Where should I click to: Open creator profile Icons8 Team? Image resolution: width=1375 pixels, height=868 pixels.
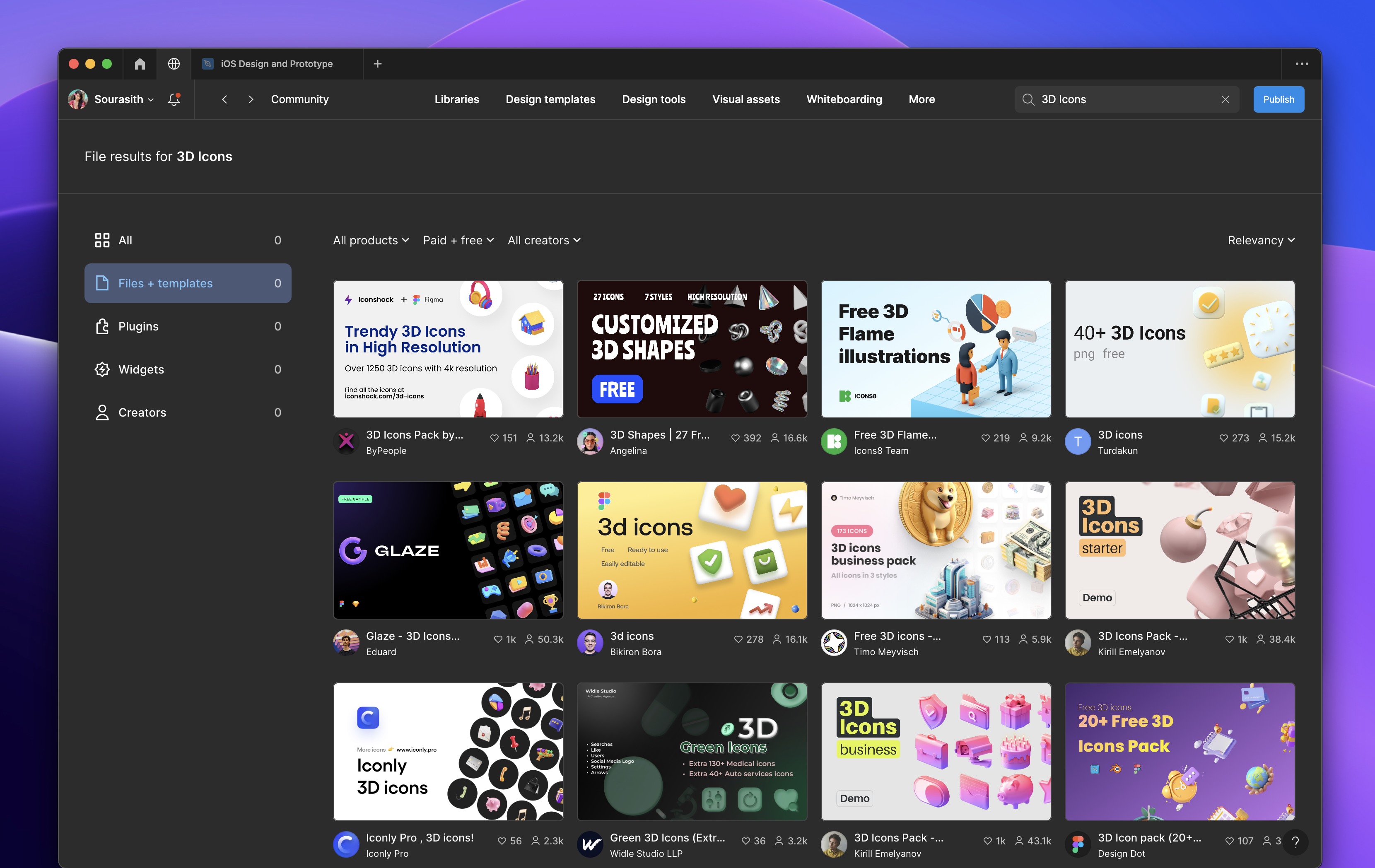tap(880, 451)
